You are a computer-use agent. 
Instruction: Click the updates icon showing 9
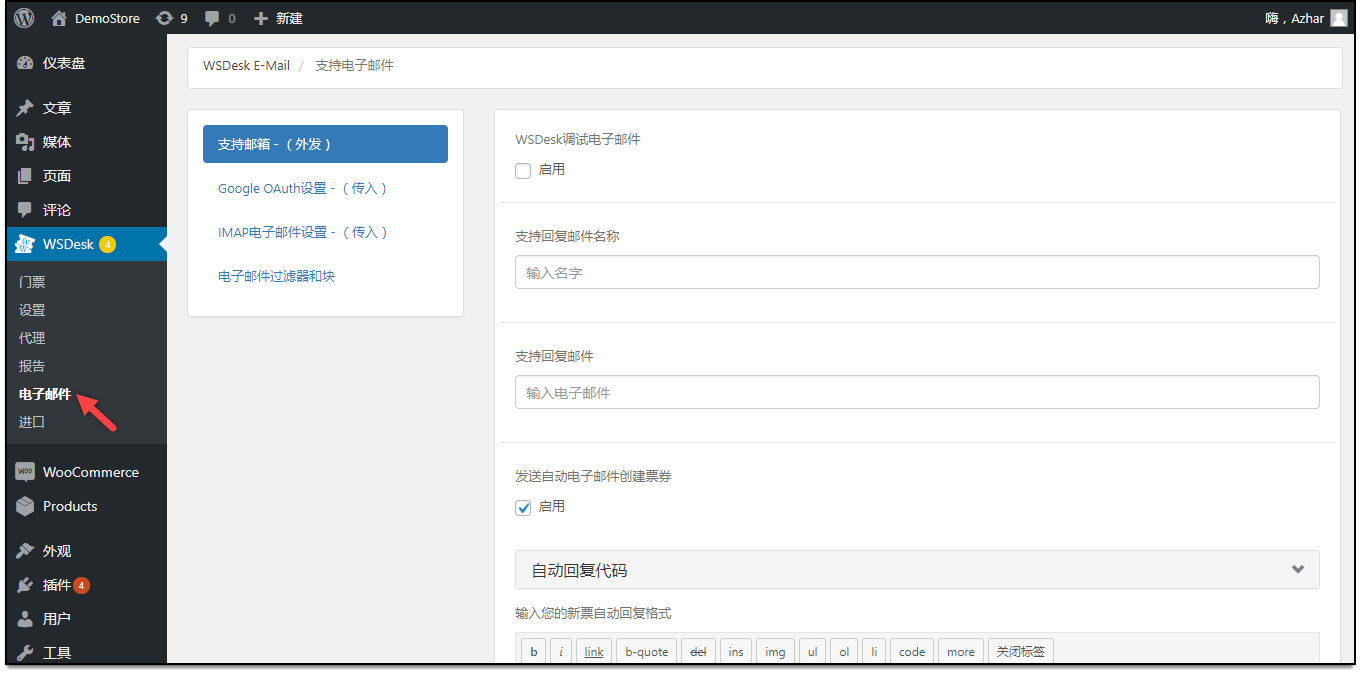(164, 18)
